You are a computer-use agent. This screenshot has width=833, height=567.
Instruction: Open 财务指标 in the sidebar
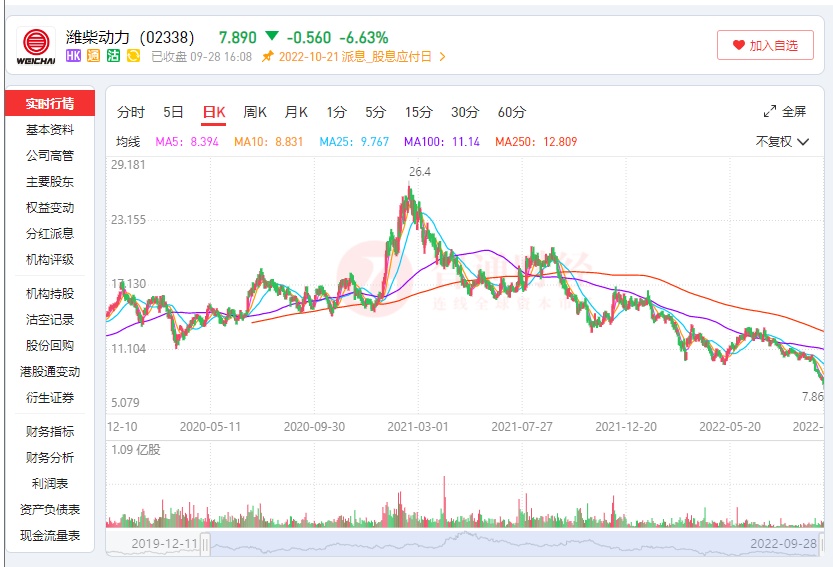point(50,432)
